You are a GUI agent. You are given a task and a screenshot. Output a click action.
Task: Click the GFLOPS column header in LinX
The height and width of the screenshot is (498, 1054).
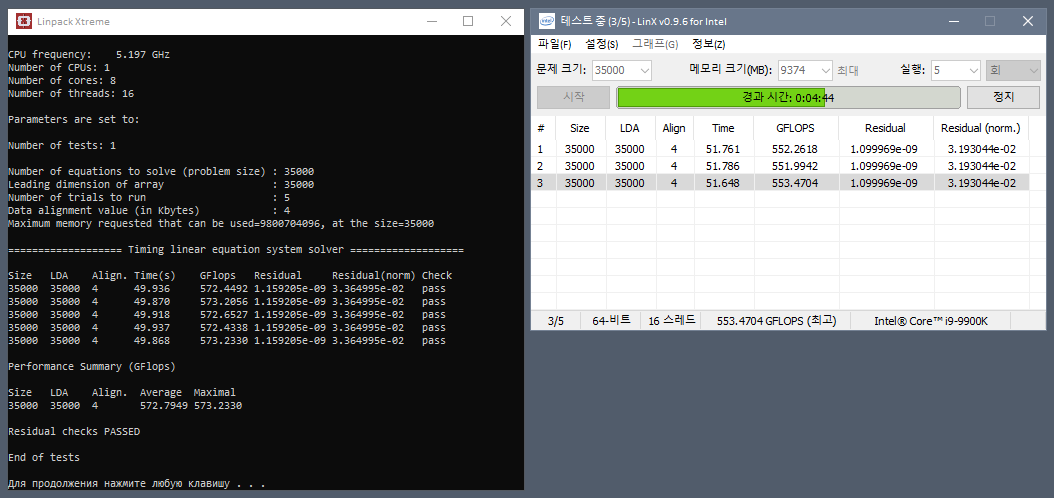(x=795, y=128)
